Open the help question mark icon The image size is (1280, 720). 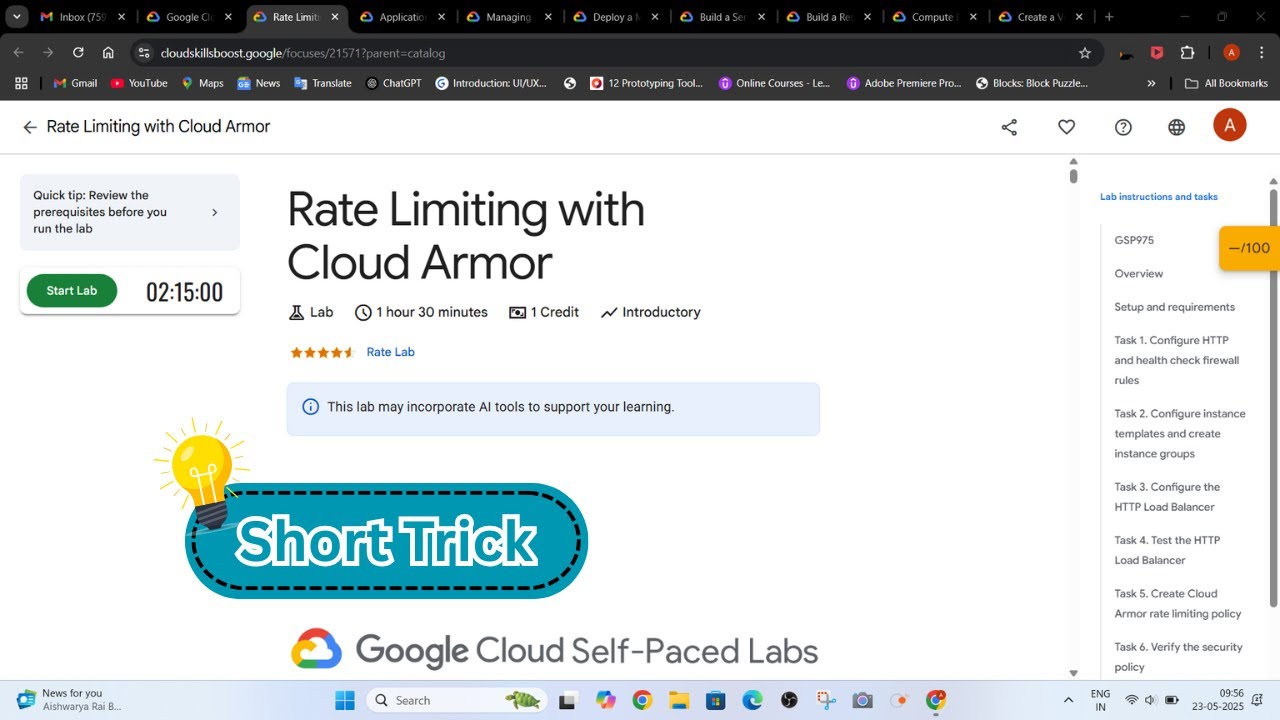1123,127
